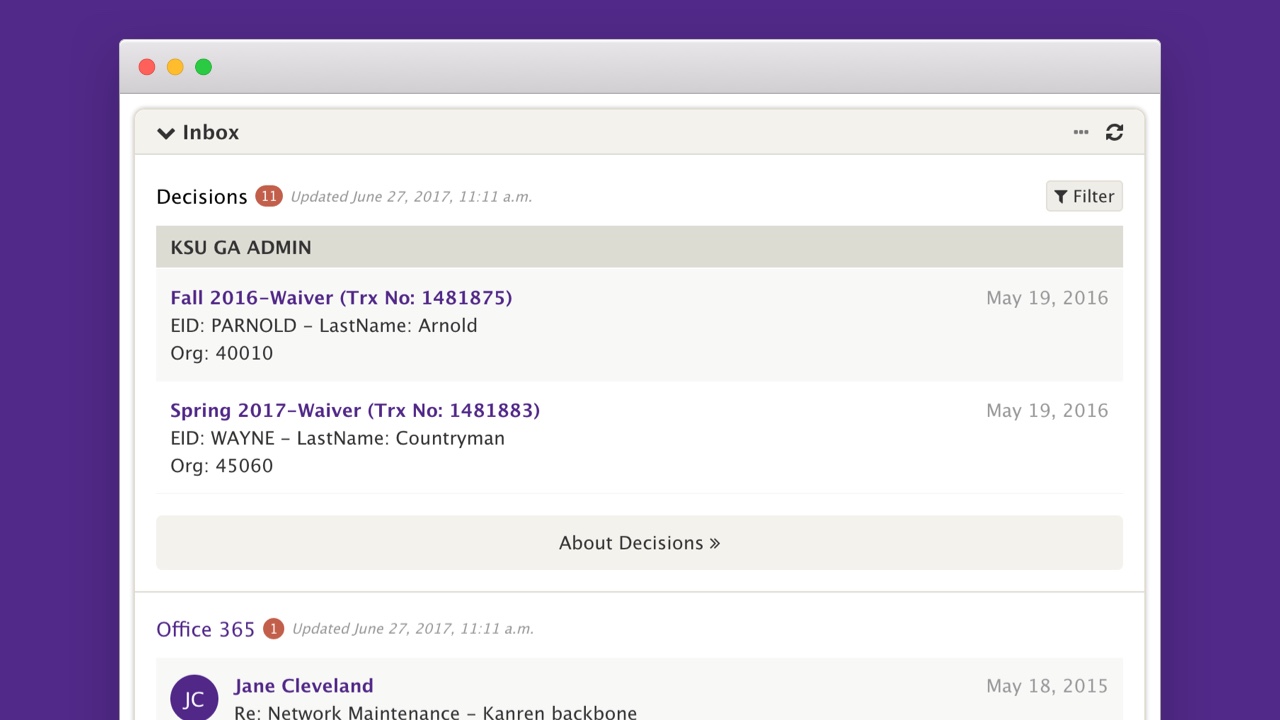Expand the KSU GA ADMIN group header
This screenshot has height=720, width=1280.
[240, 247]
